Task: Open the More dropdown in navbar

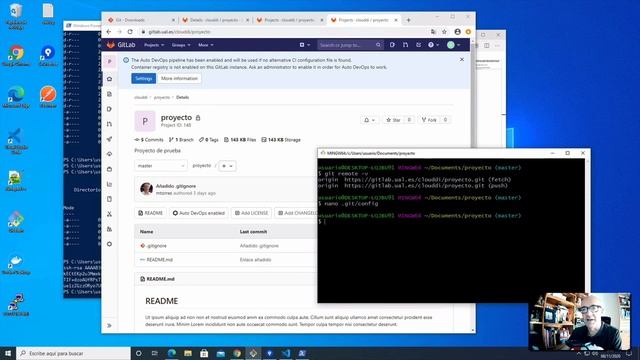Action: click(x=206, y=45)
